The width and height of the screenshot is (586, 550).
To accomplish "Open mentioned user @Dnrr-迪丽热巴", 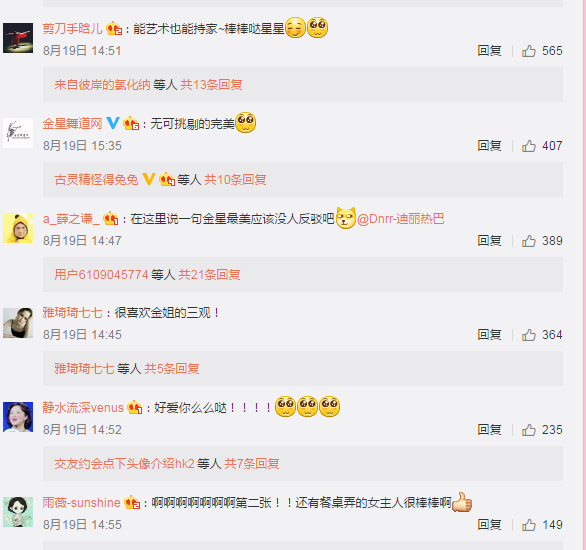I will tap(401, 219).
